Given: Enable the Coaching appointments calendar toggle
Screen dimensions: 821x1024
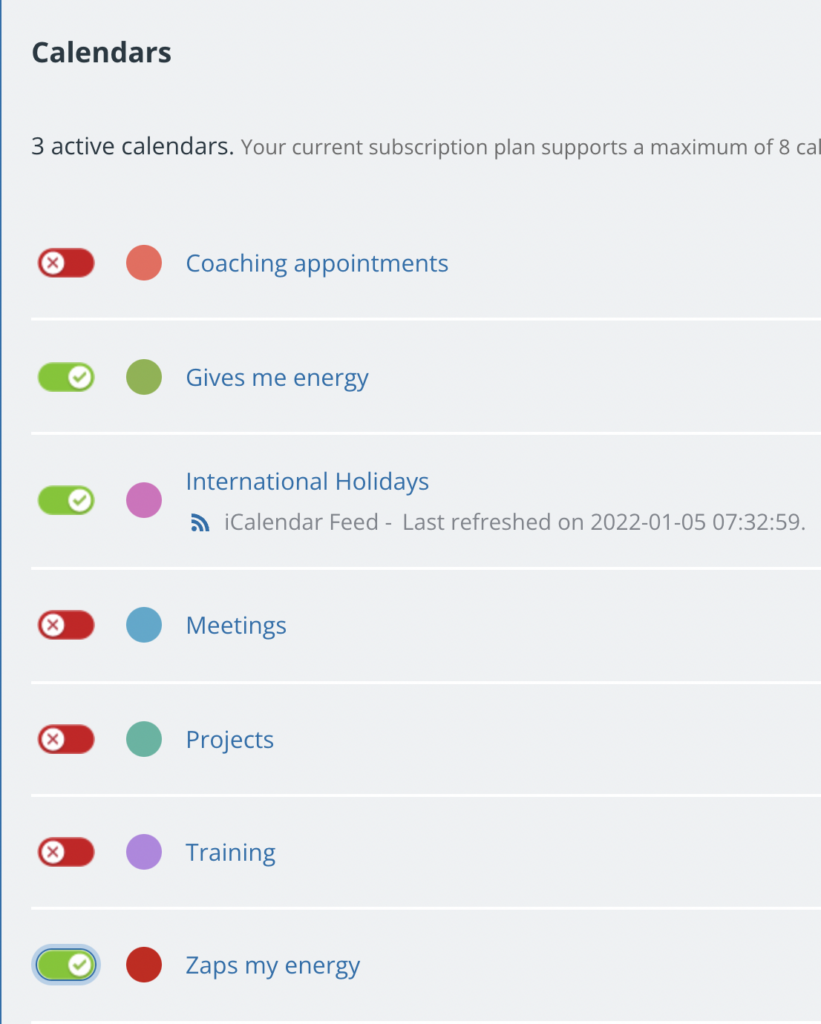Looking at the screenshot, I should click(65, 262).
